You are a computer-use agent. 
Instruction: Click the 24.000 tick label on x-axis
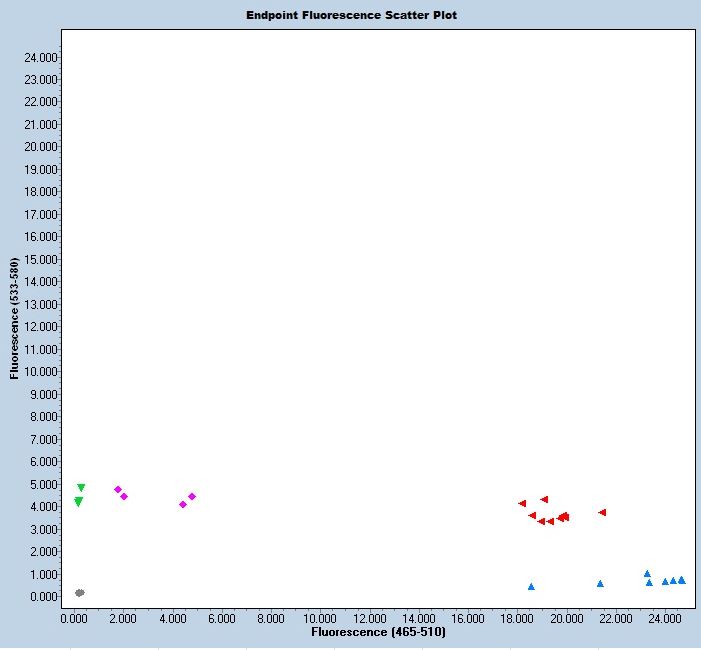click(x=665, y=618)
